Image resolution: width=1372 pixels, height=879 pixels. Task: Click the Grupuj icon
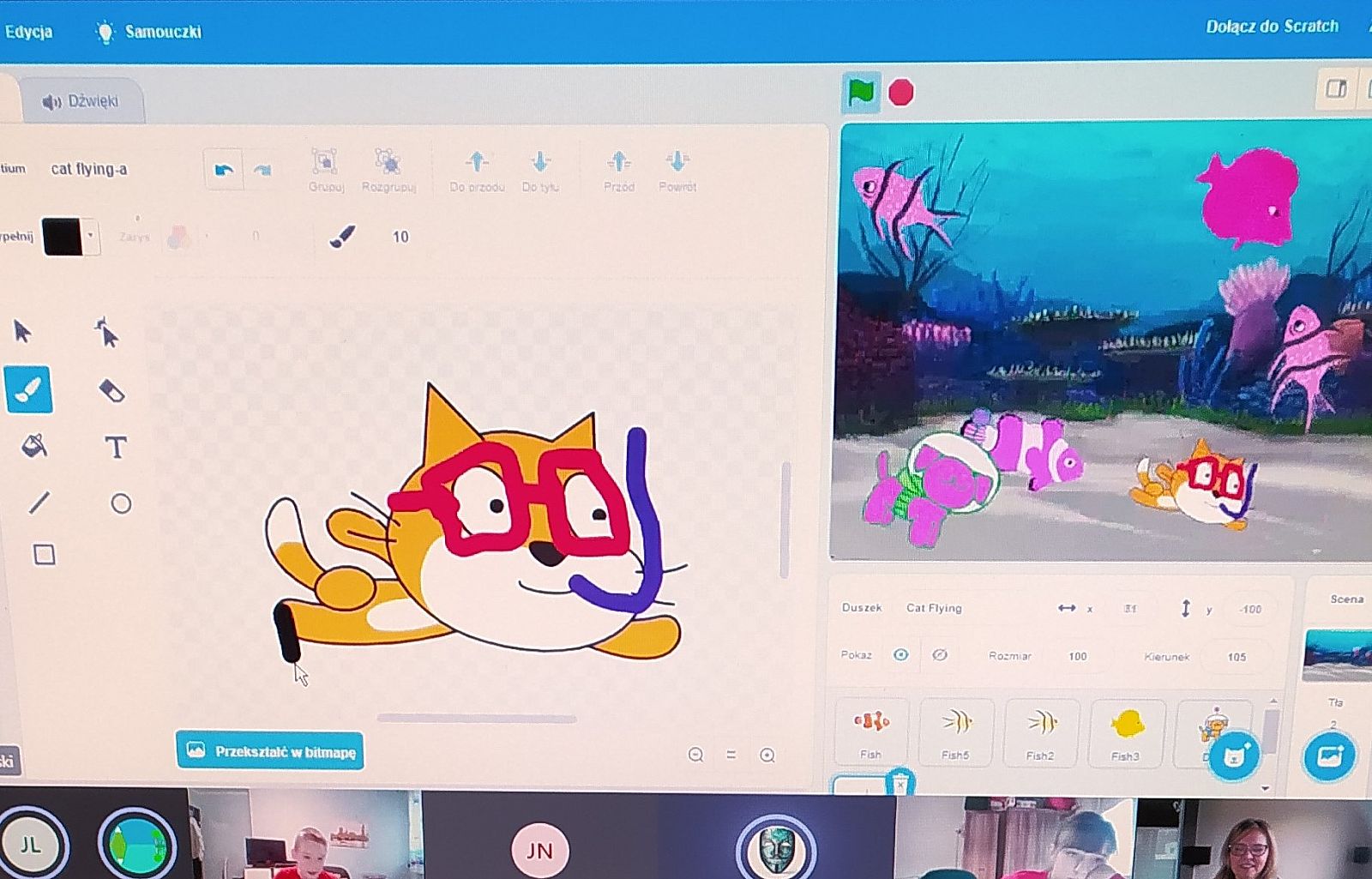(x=324, y=161)
